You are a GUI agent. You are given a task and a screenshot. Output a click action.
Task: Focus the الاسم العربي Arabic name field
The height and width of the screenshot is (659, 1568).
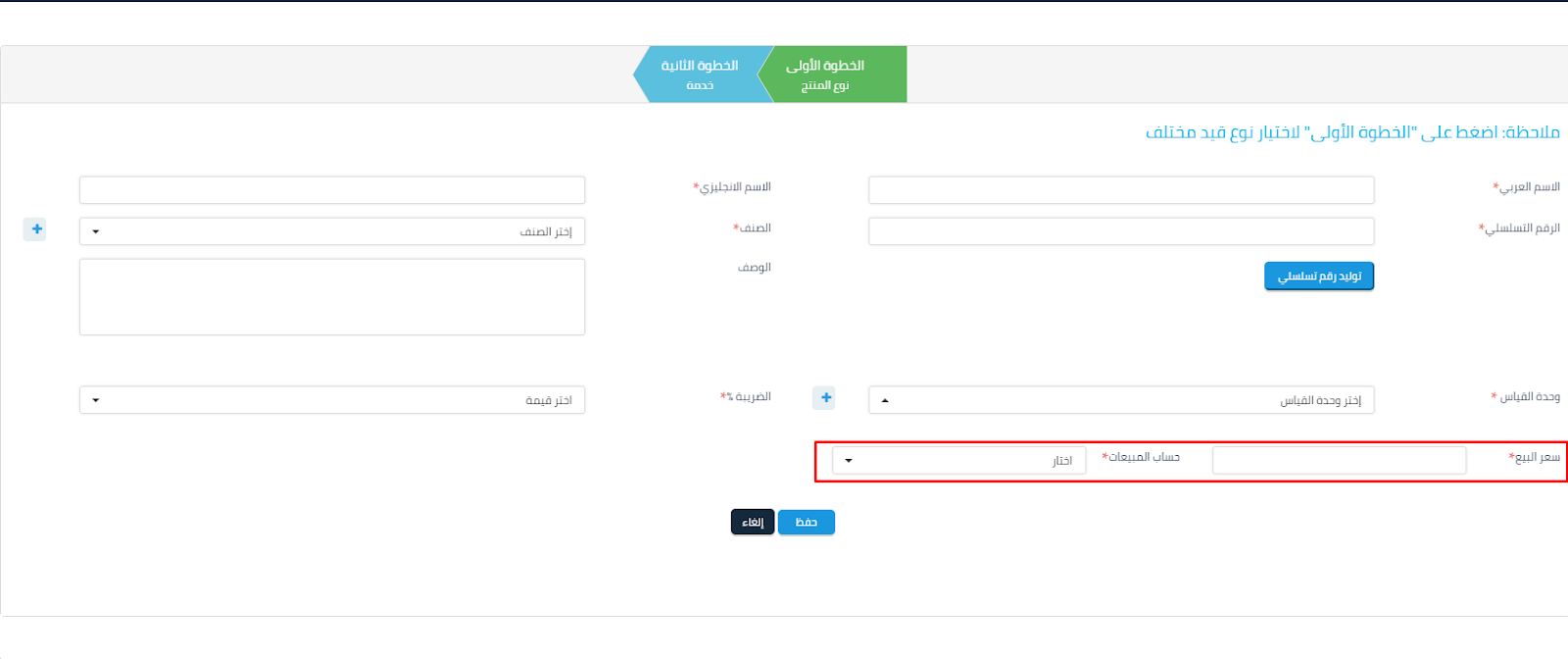[x=1120, y=190]
